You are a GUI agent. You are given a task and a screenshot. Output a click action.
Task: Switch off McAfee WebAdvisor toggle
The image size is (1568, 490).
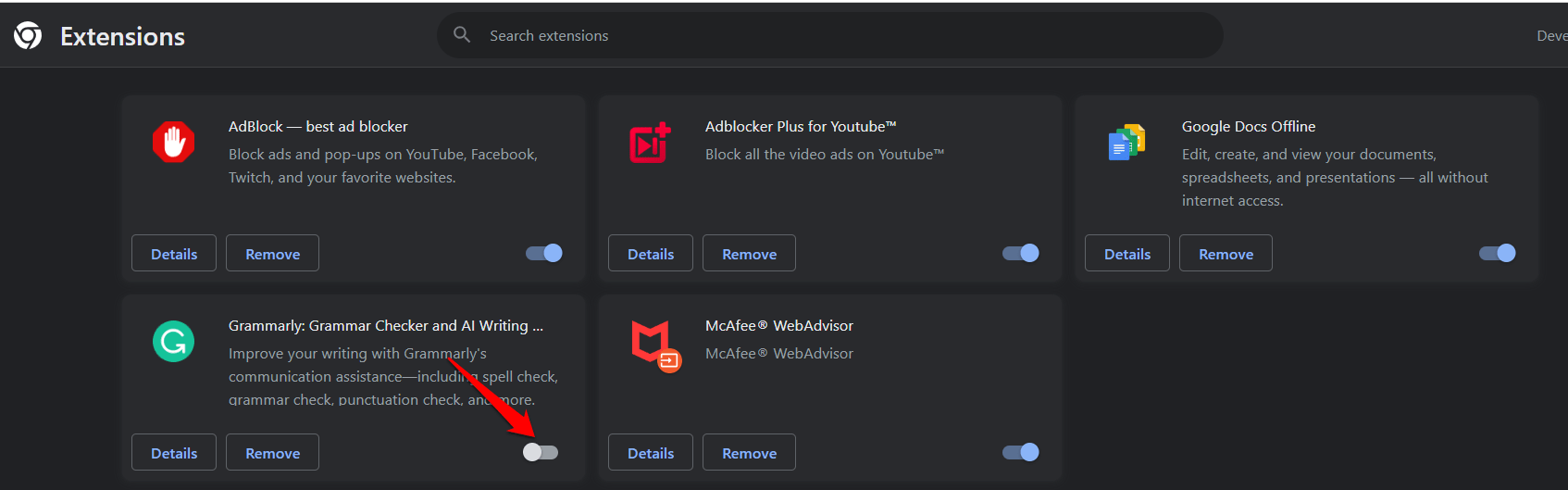1021,452
